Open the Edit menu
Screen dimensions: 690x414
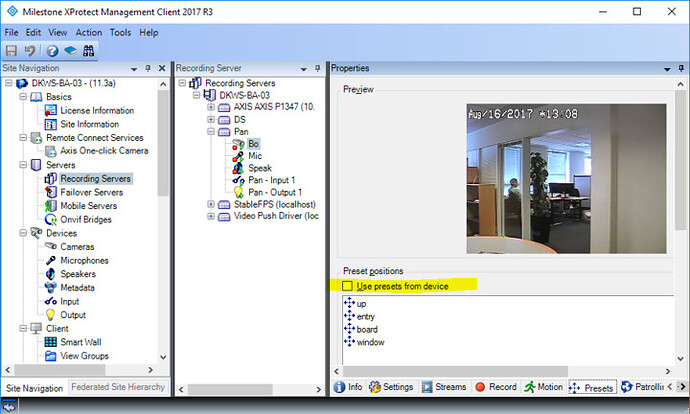[x=33, y=33]
